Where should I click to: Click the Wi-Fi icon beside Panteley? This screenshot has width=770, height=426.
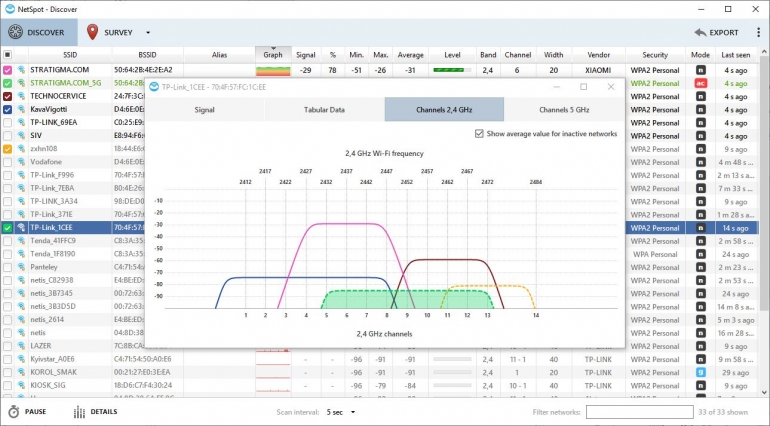tap(22, 267)
